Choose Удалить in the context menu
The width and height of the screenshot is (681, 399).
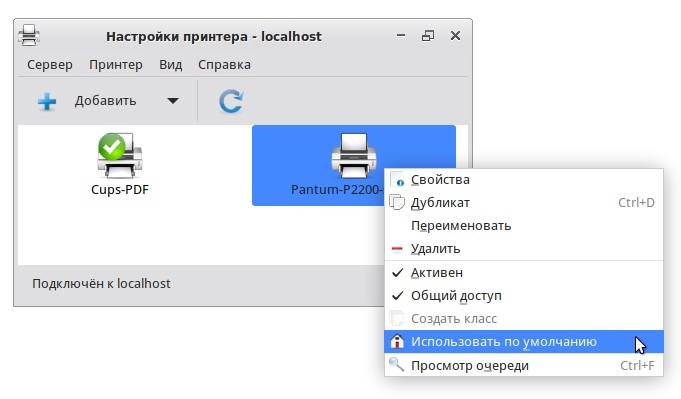click(x=524, y=249)
